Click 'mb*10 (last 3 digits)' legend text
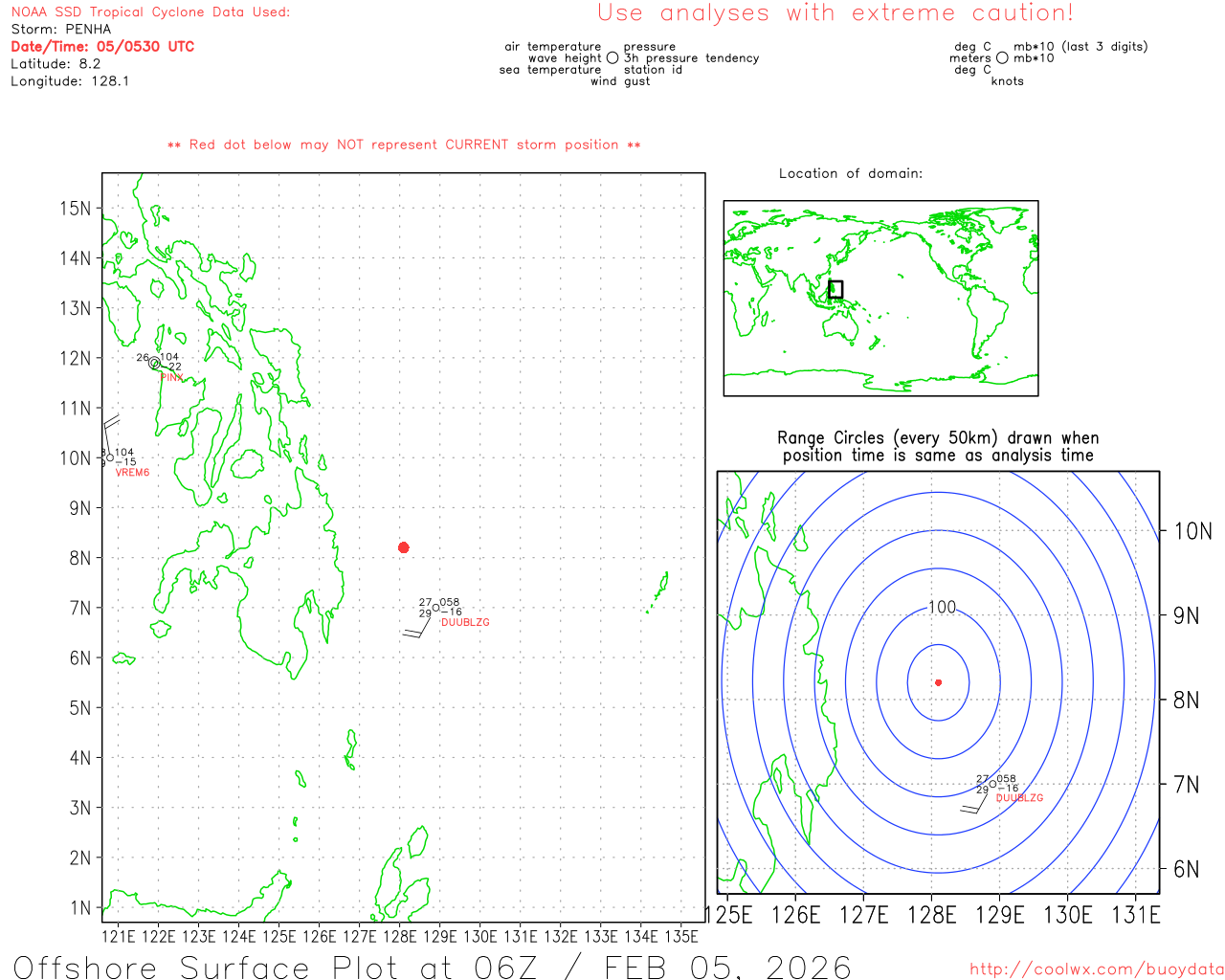The image size is (1225, 980). 1080,47
